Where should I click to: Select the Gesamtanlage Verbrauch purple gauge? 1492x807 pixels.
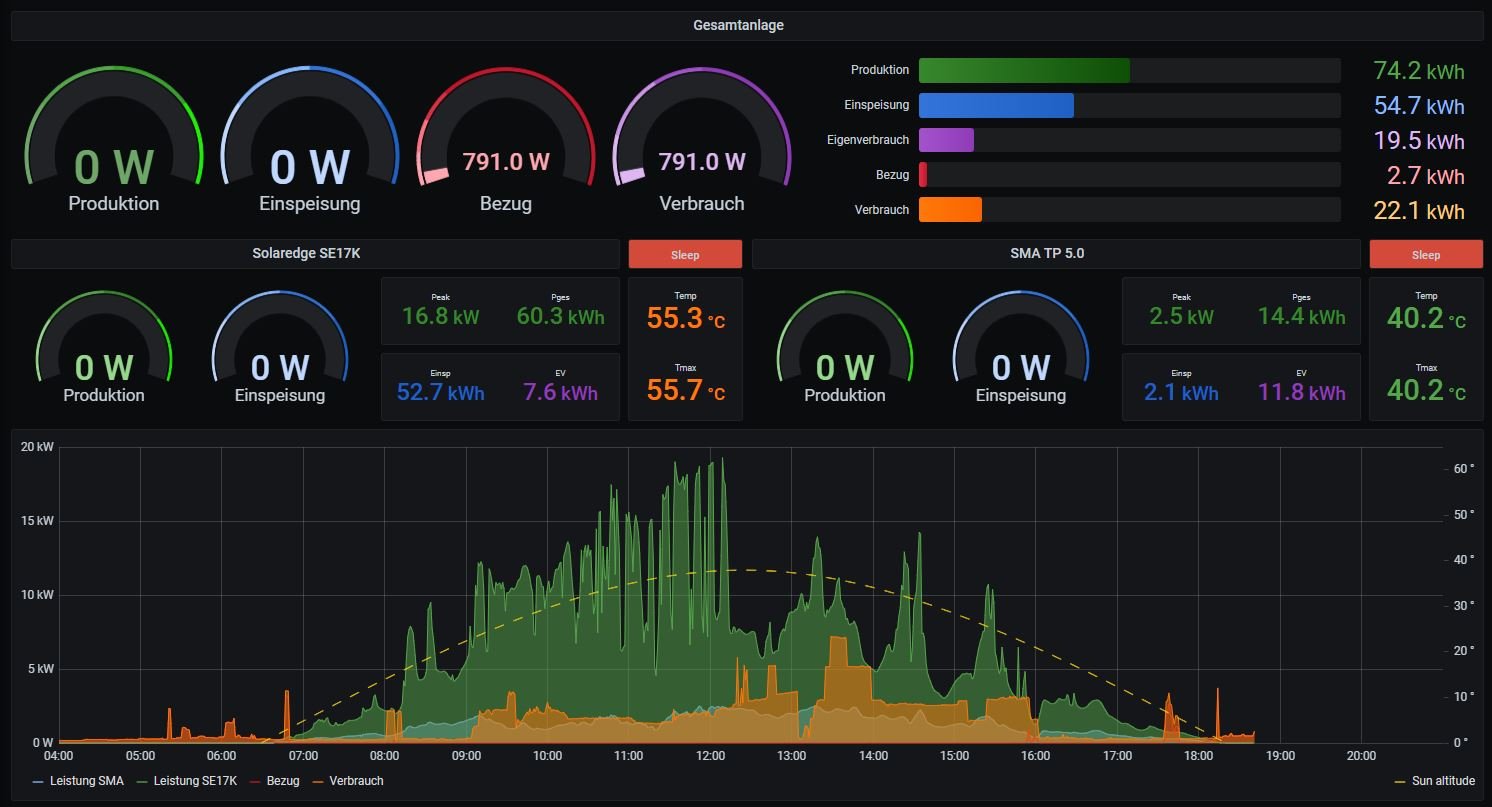tap(701, 140)
